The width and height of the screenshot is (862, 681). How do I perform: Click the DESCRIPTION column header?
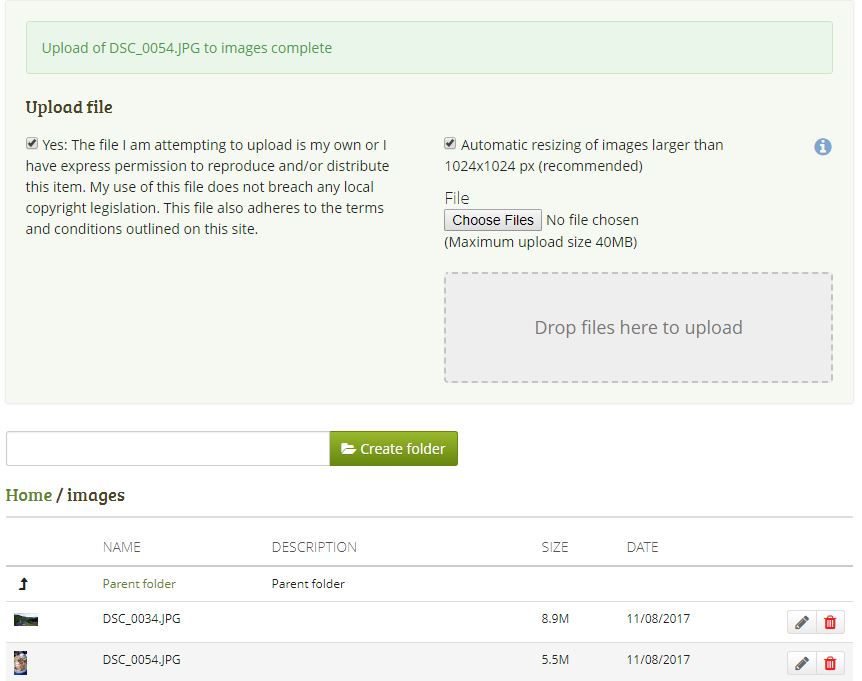[314, 547]
